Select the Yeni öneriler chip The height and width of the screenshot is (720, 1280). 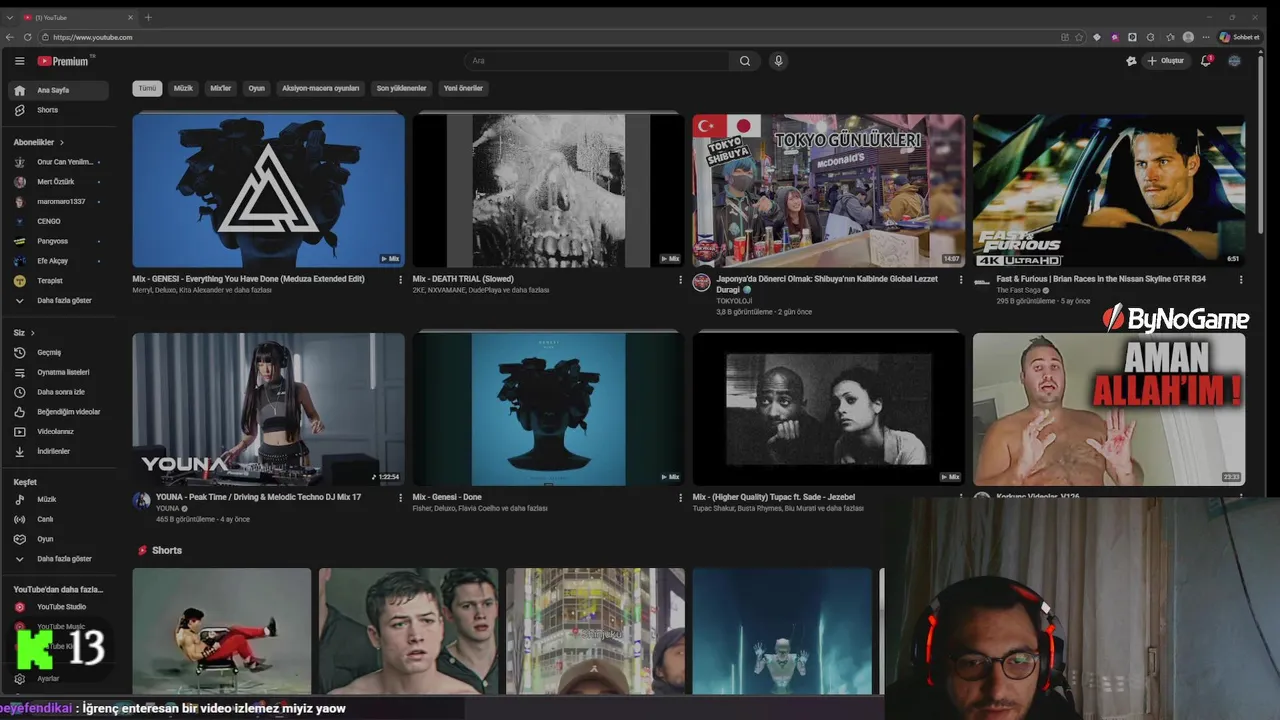tap(463, 88)
